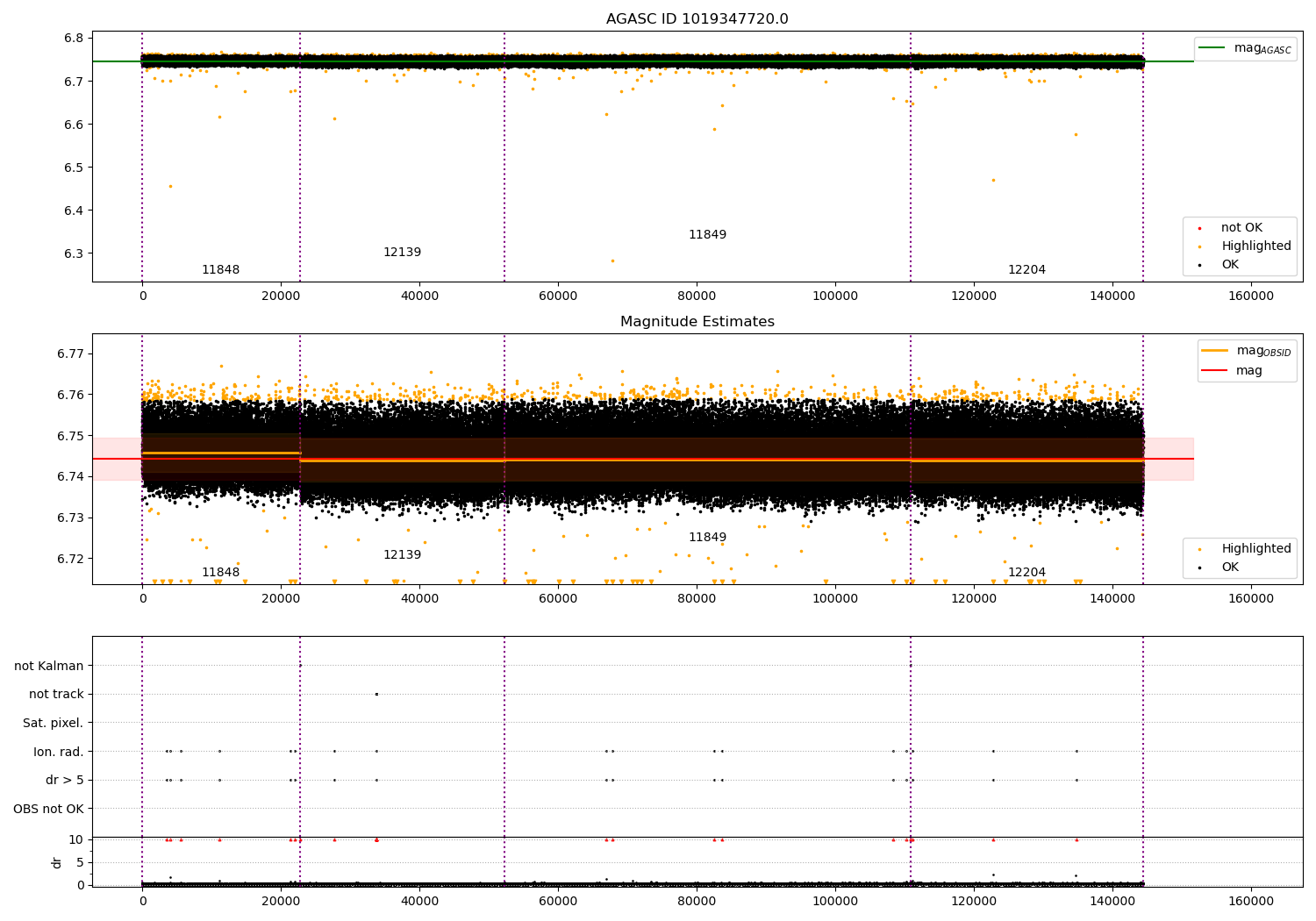Click orange outlier near 6.45 in obsid 11848
1316x921 pixels.
point(170,186)
